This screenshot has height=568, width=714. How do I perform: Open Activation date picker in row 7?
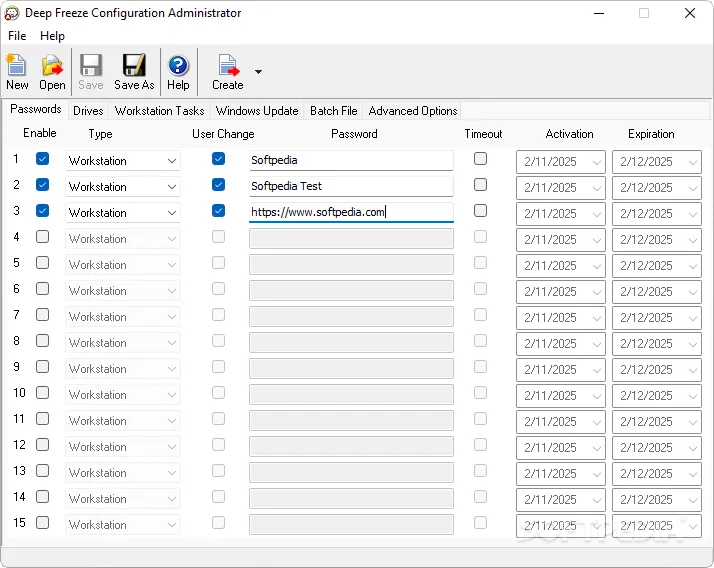tap(561, 317)
